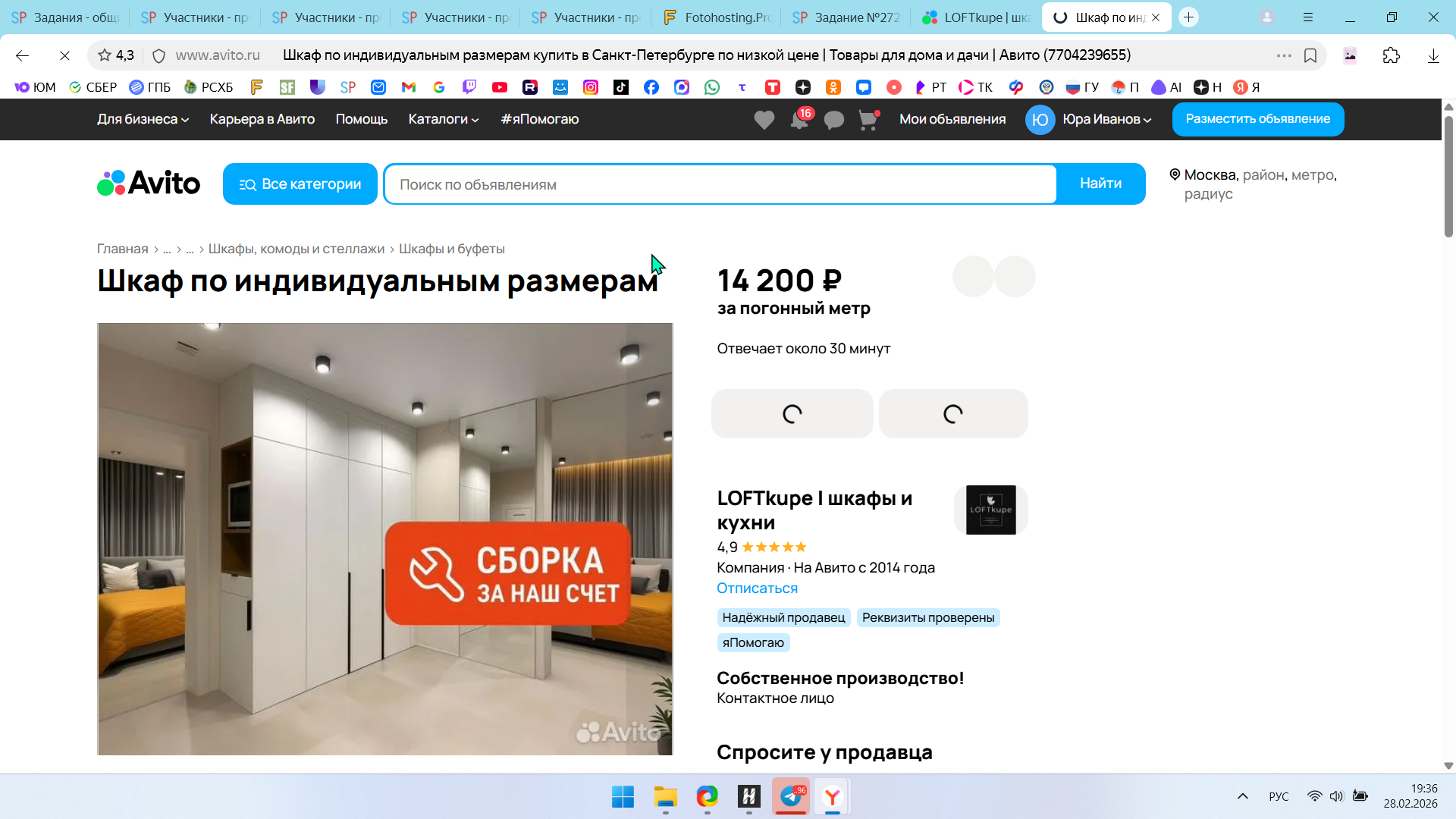Click the Поиск по объявлениям search field
The height and width of the screenshot is (819, 1456).
pyautogui.click(x=720, y=184)
